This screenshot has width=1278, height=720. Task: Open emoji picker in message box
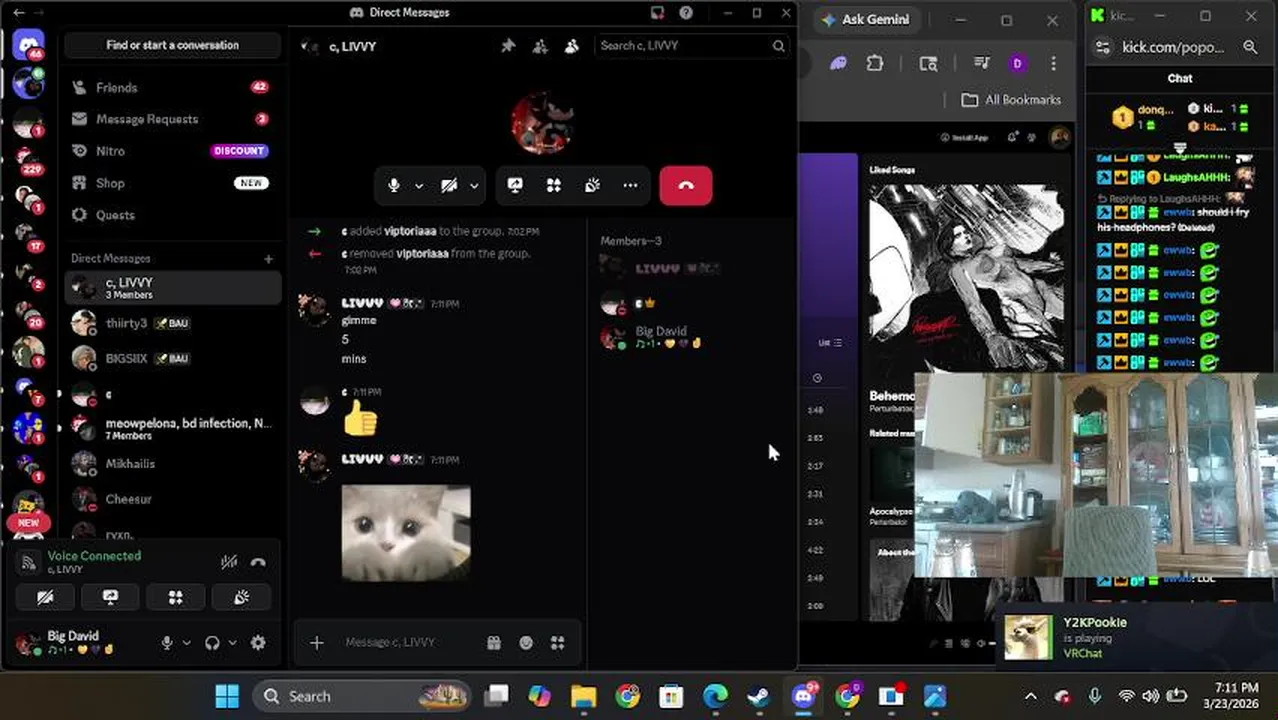point(526,643)
